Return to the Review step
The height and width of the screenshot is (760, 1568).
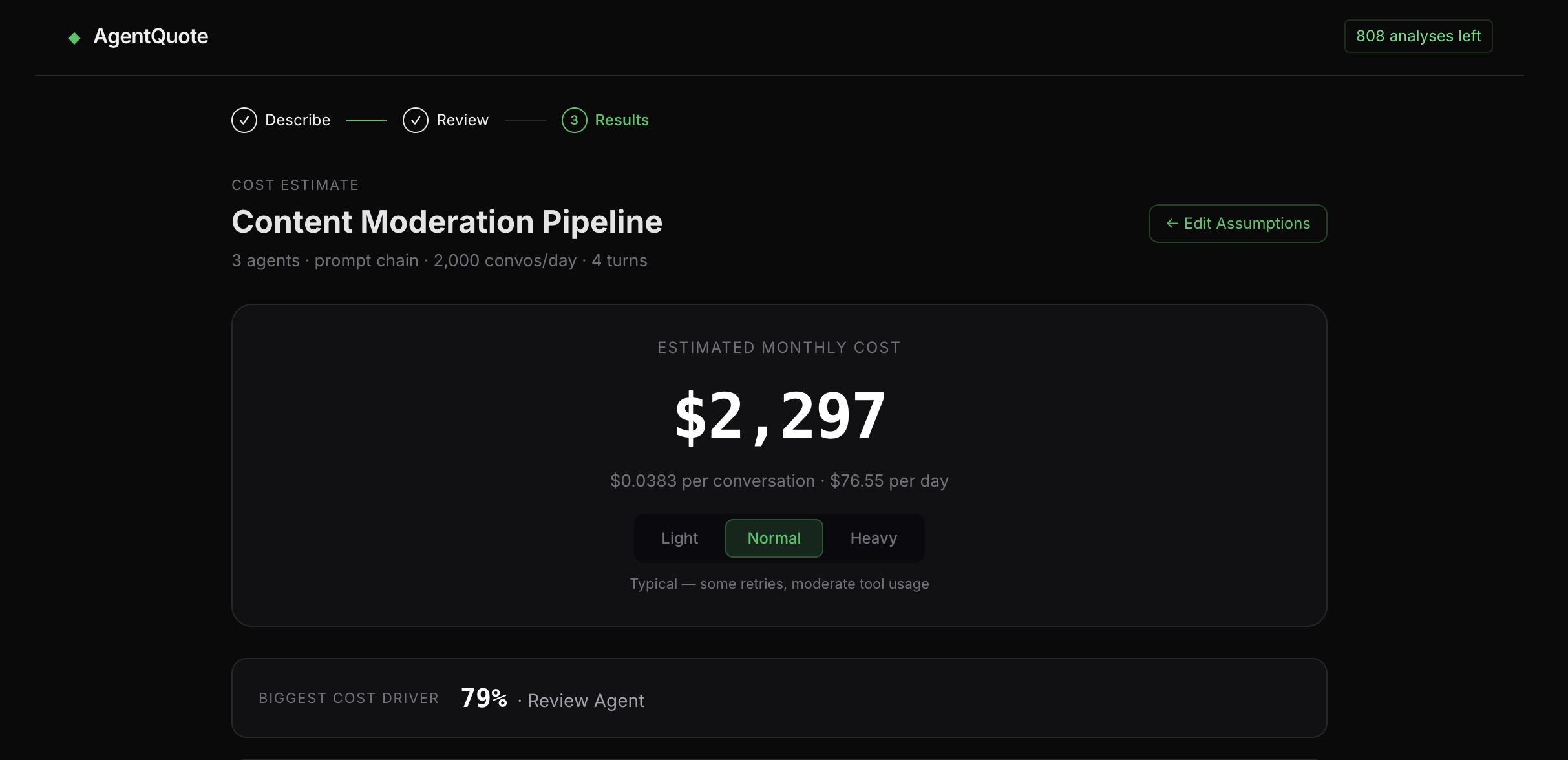463,120
